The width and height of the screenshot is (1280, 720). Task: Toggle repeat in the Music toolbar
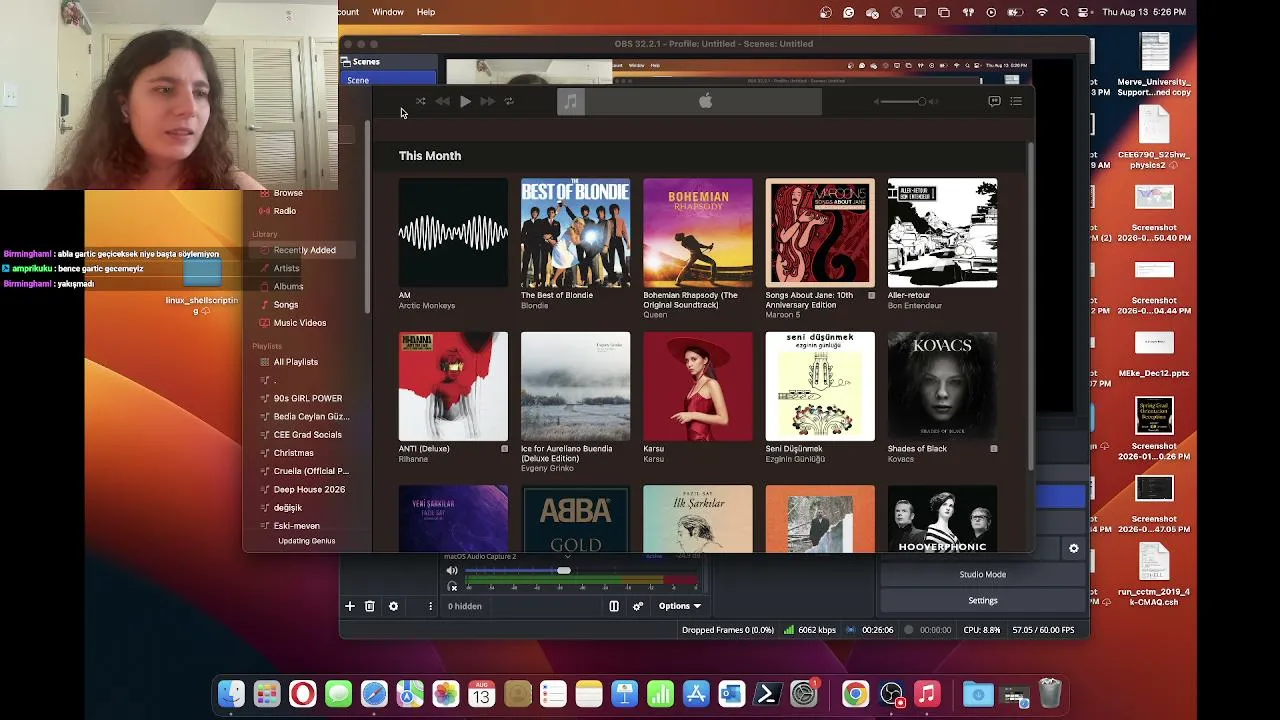509,101
